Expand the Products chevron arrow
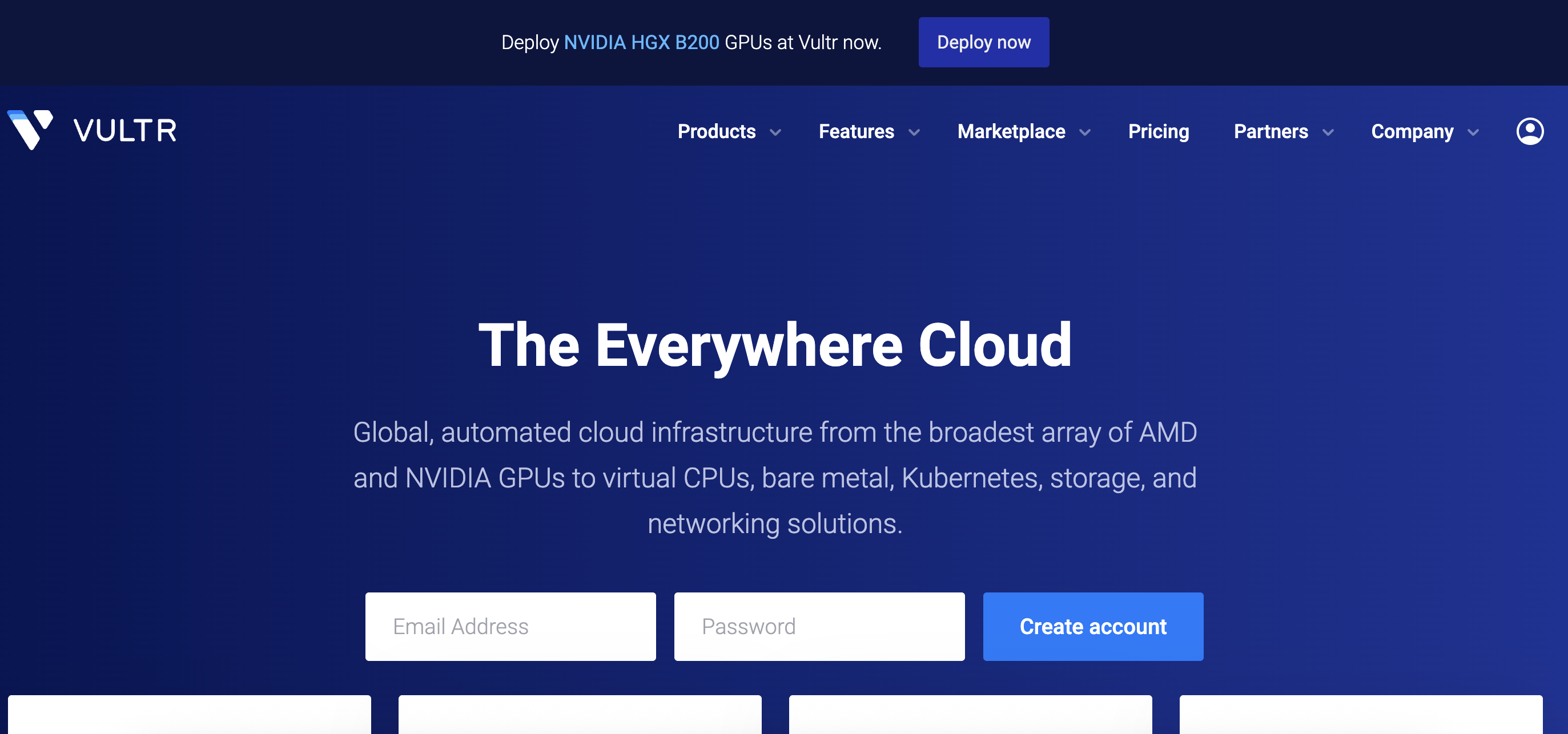The width and height of the screenshot is (1568, 734). (775, 132)
